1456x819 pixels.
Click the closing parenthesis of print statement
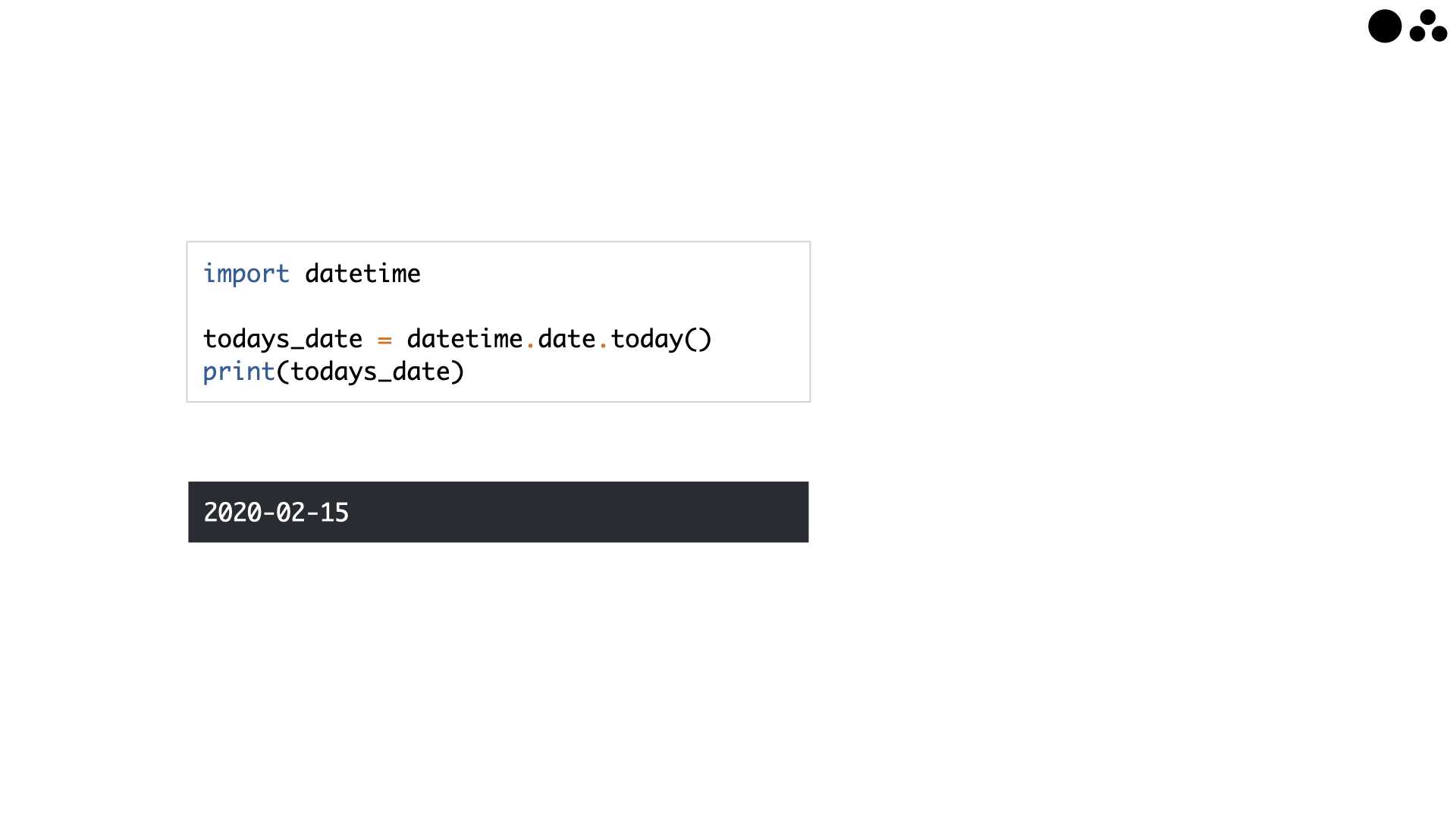(x=457, y=372)
